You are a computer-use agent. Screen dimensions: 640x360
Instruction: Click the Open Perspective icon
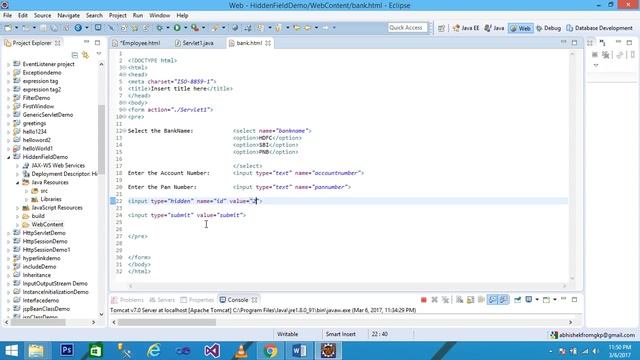coord(441,28)
